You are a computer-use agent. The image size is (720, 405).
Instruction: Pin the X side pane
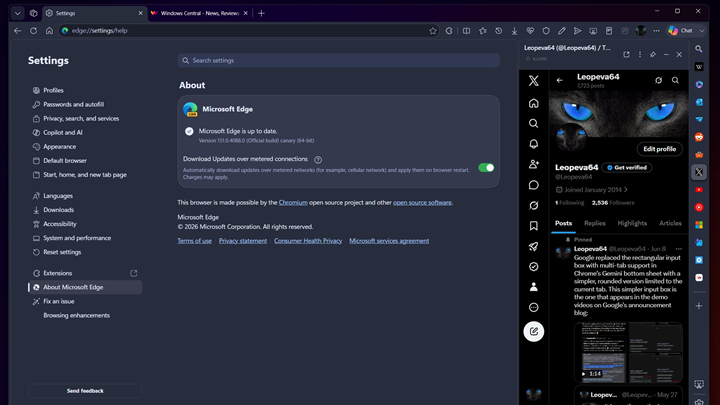653,54
